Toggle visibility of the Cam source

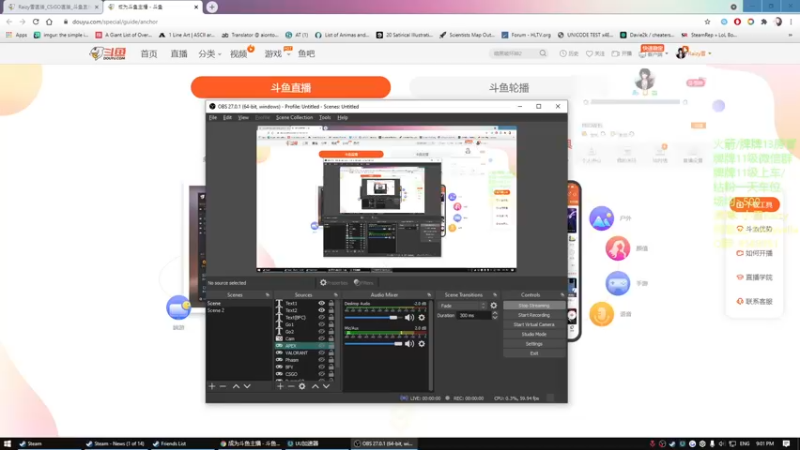pyautogui.click(x=321, y=338)
